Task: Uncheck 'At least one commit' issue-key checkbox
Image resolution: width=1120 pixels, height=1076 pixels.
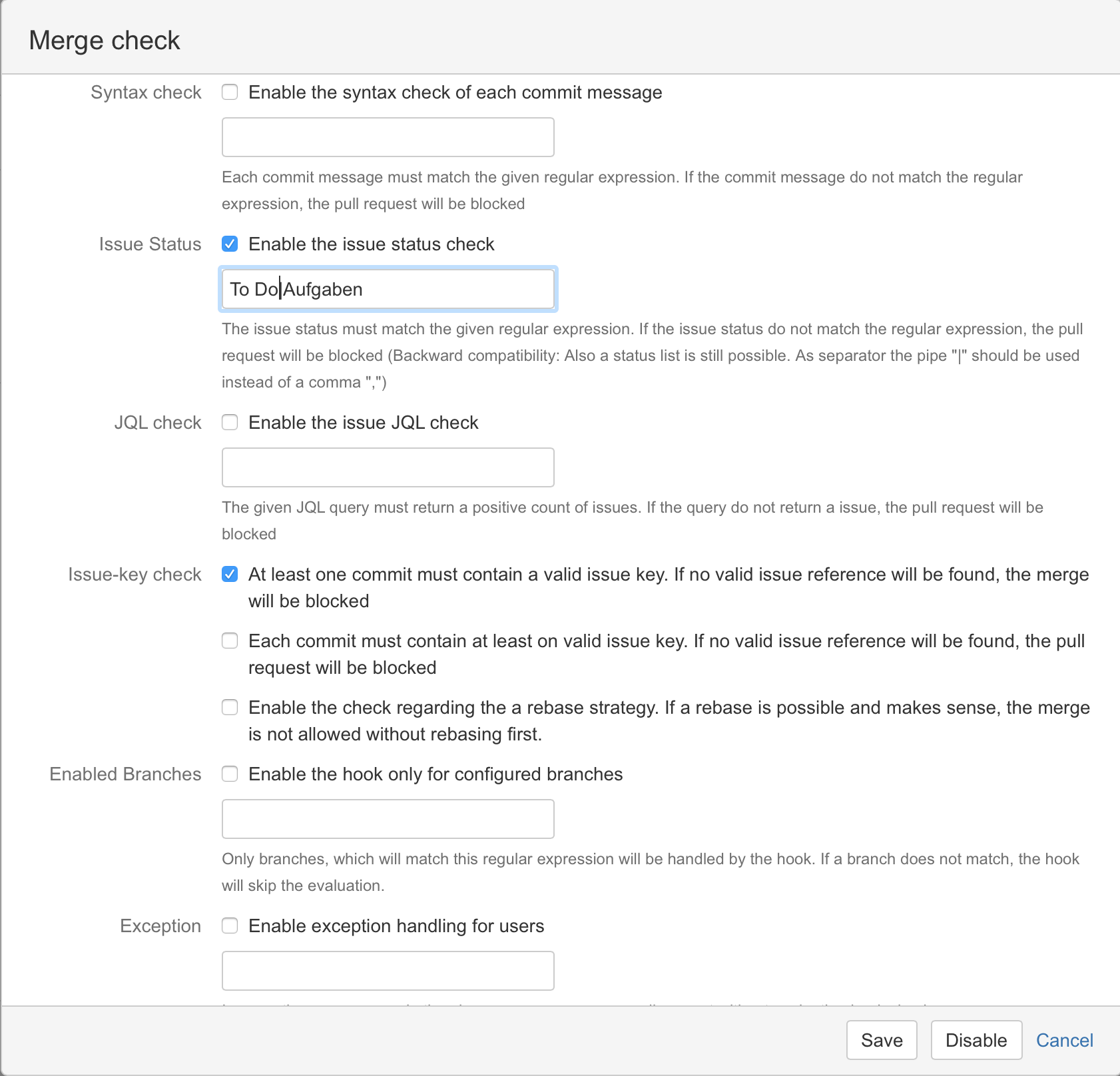Action: (230, 574)
